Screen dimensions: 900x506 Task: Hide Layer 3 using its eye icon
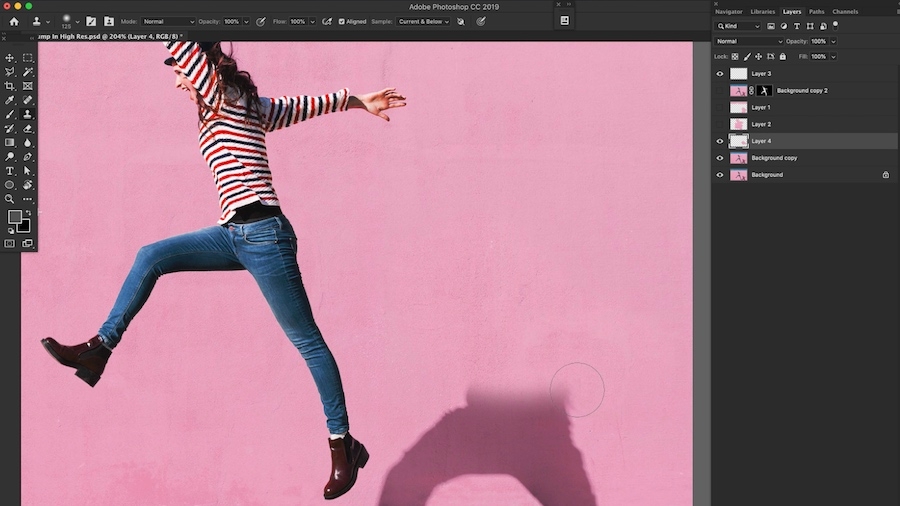click(x=720, y=74)
